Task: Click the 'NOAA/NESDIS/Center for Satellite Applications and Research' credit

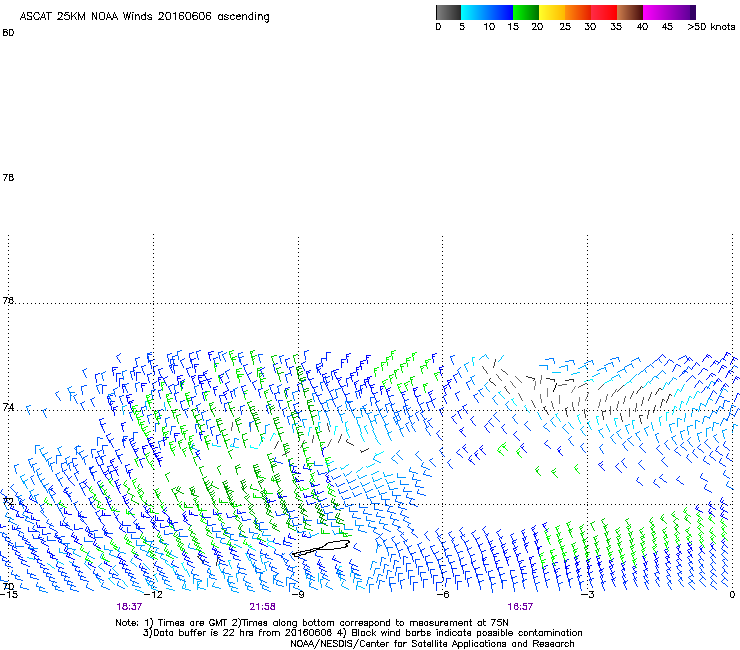Action: click(432, 644)
